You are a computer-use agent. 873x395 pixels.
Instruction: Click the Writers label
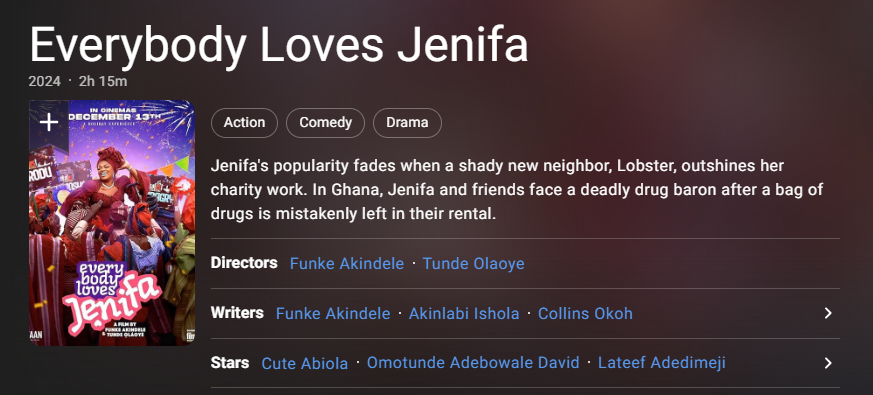tap(237, 313)
